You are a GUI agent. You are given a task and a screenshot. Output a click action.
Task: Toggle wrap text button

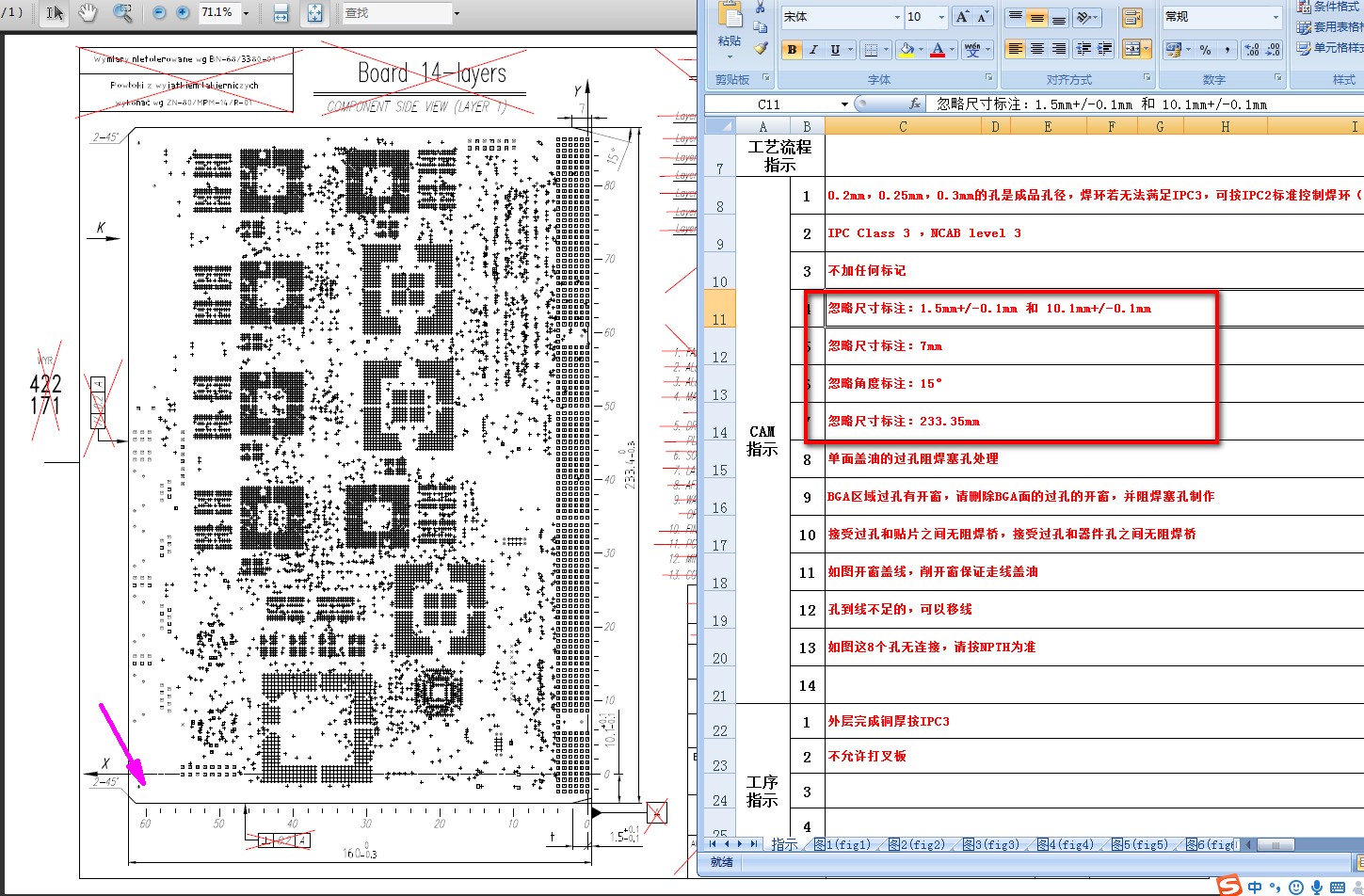click(1131, 17)
